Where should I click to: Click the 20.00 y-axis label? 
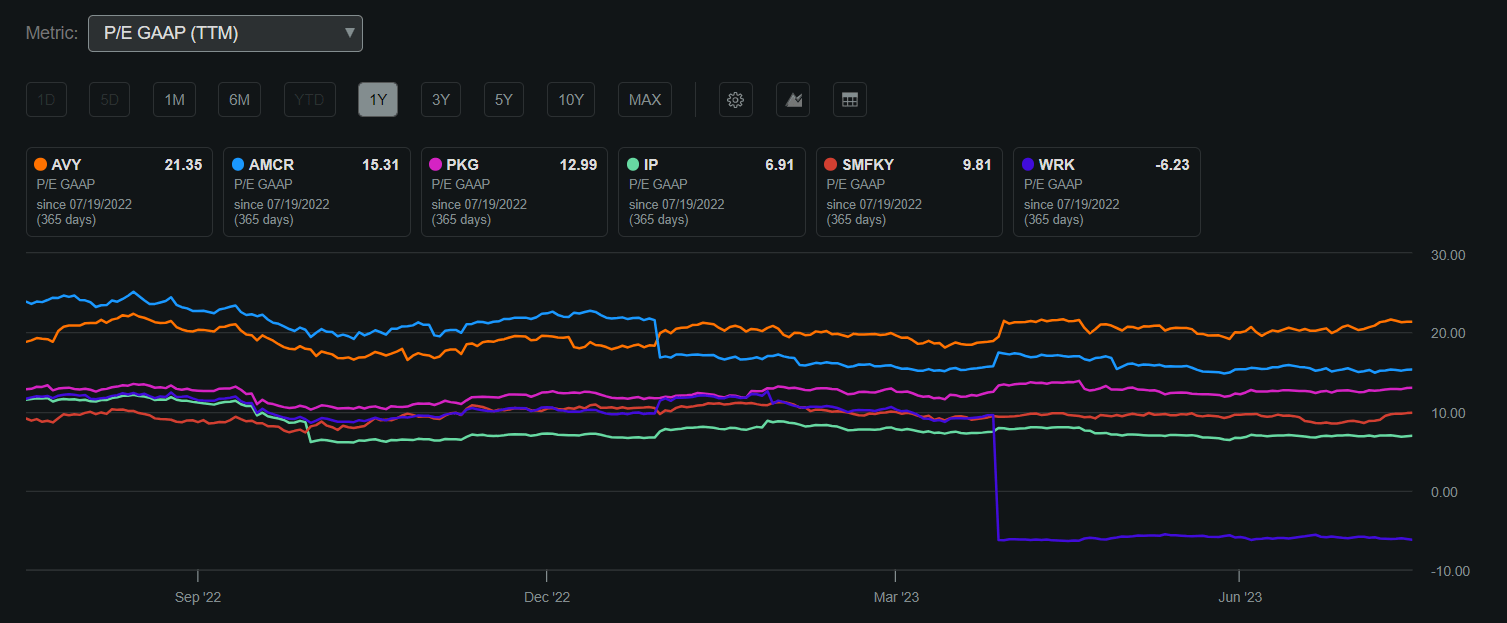pos(1448,333)
